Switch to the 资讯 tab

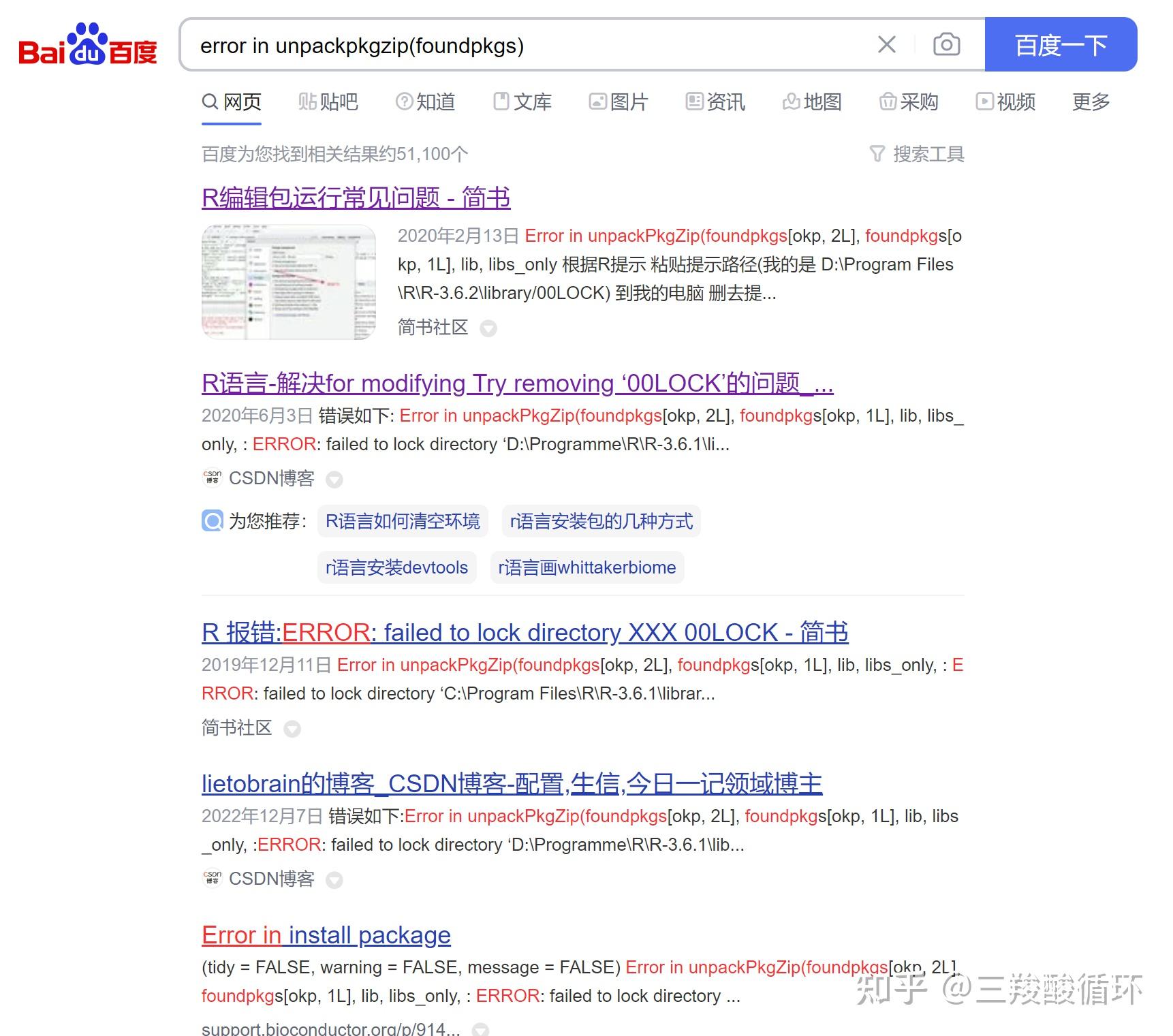(715, 101)
